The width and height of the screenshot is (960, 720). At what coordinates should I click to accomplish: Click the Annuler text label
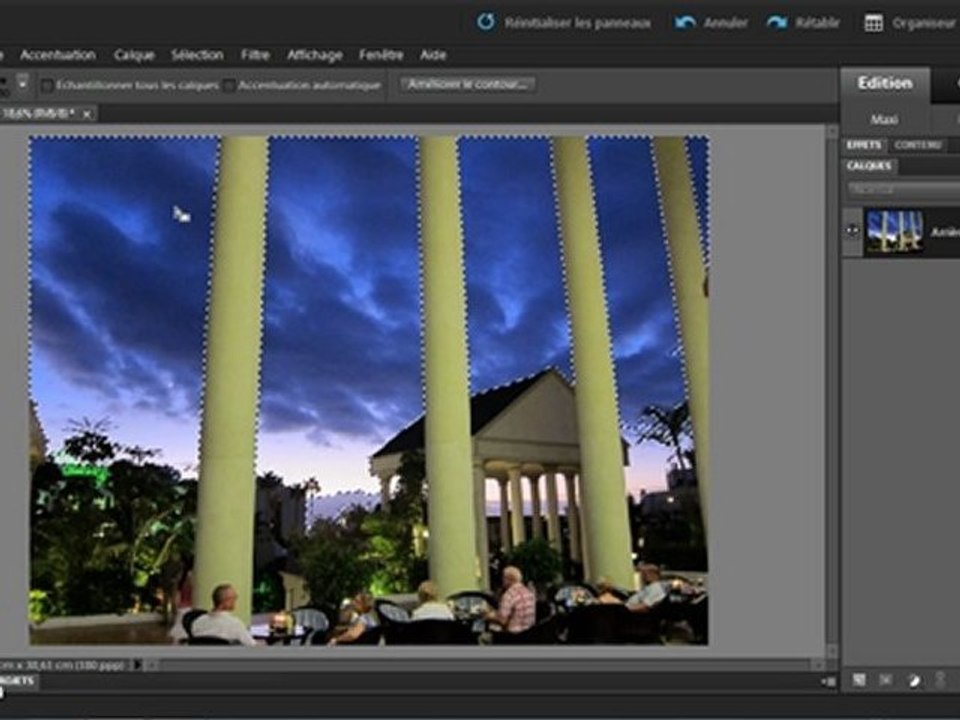coord(726,23)
